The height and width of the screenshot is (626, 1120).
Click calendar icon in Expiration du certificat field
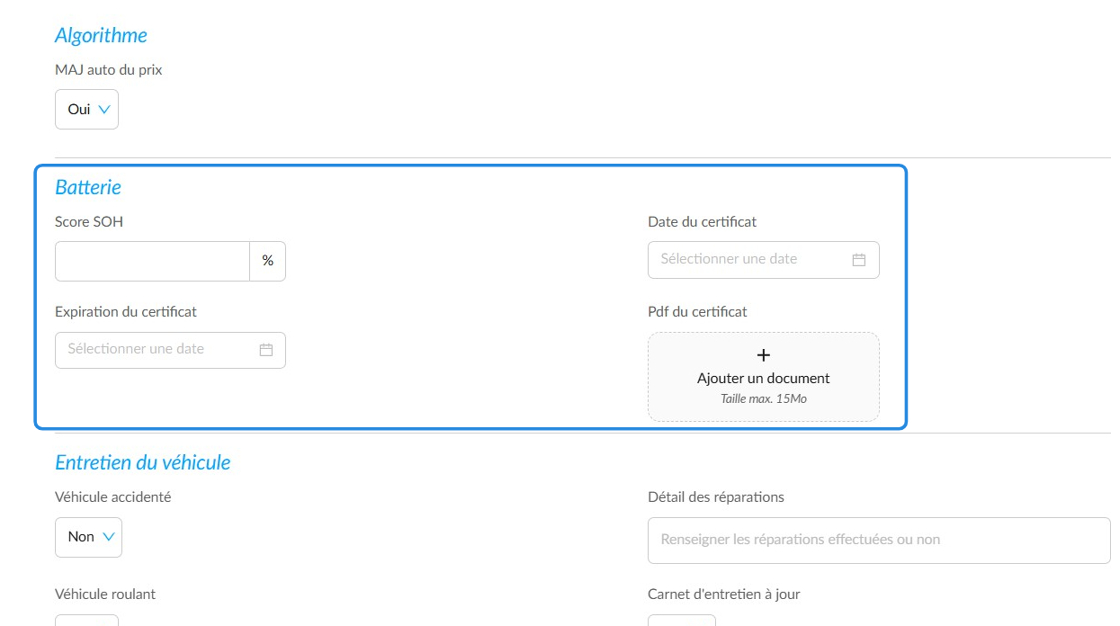266,350
